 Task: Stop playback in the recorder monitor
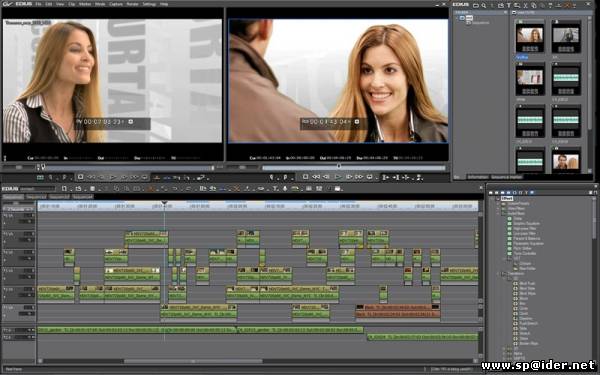[x=305, y=177]
